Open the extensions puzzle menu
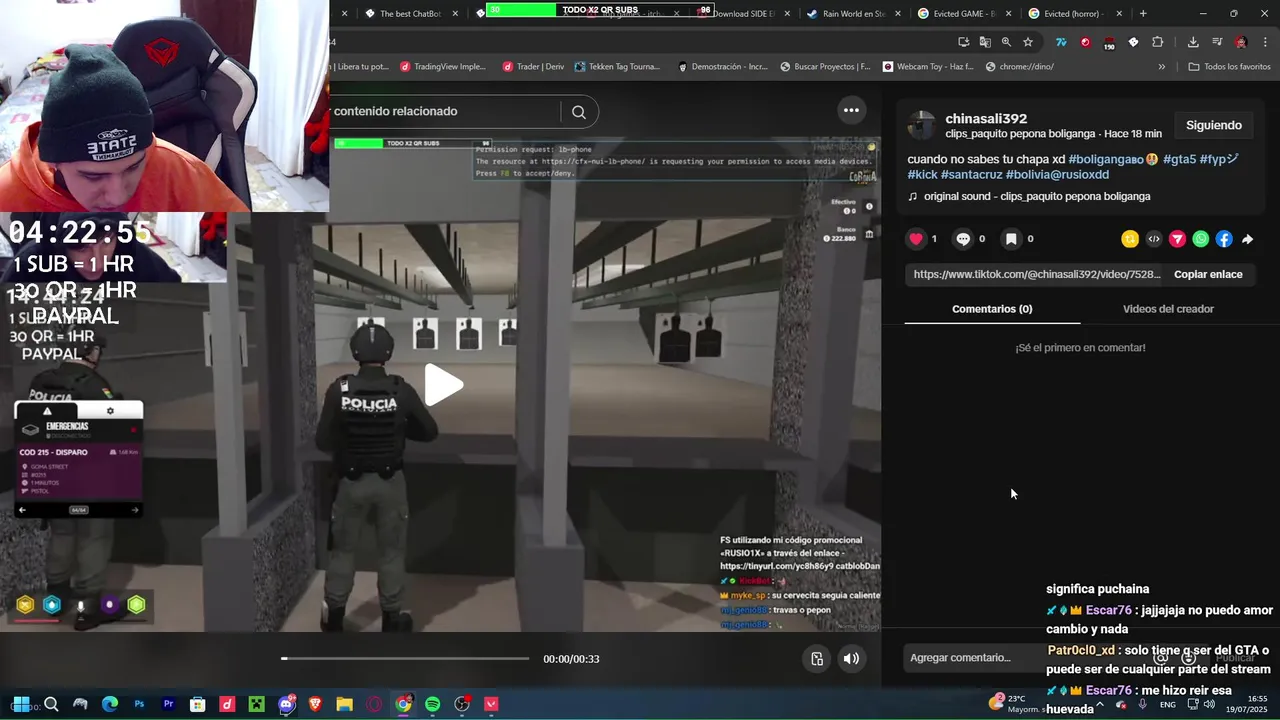1280x720 pixels. coord(1157,42)
